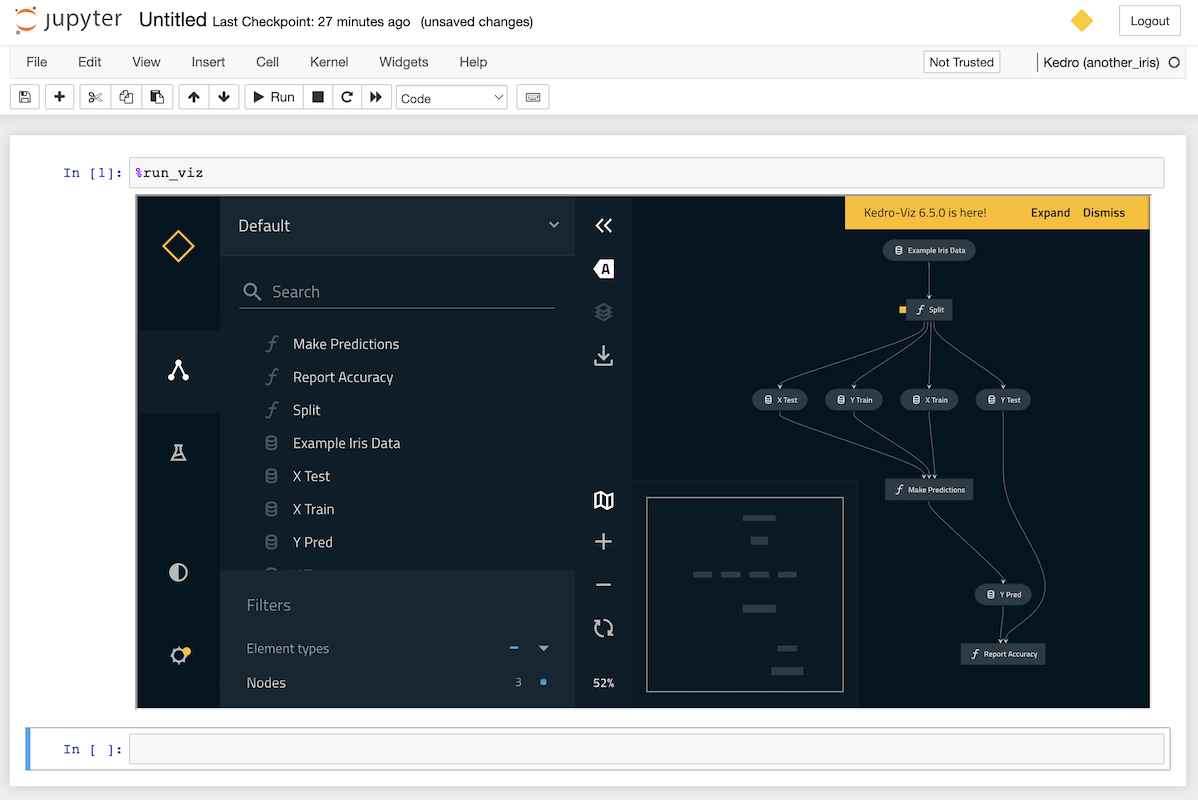Click the Kedro diamond logo
The image size is (1198, 800).
[x=178, y=246]
